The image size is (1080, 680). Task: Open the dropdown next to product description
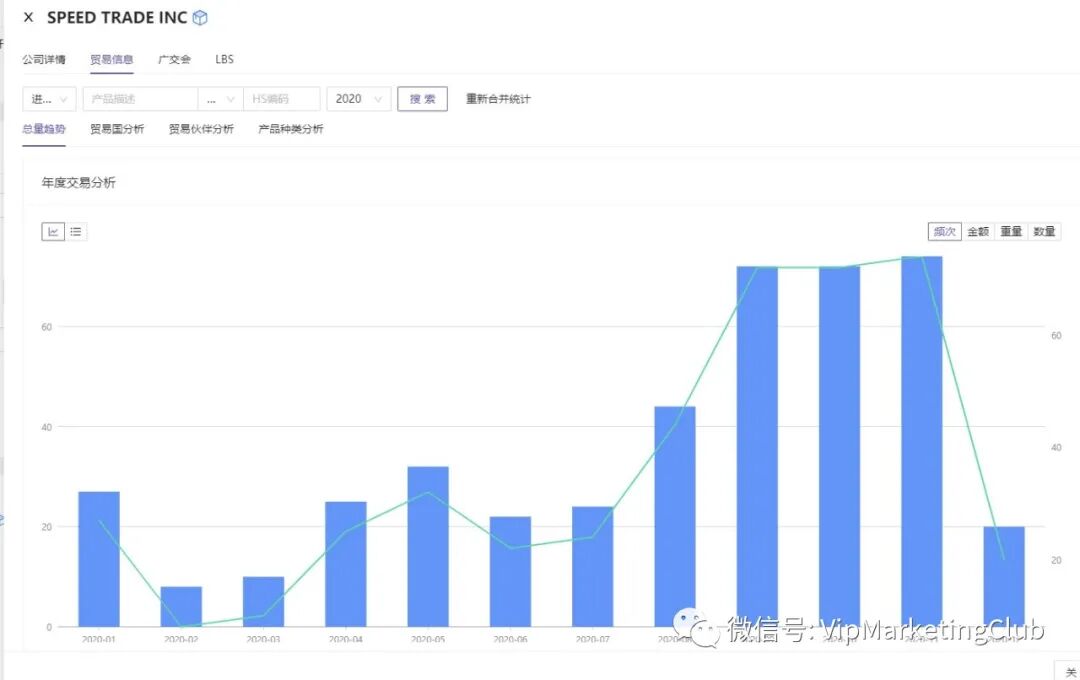(220, 99)
